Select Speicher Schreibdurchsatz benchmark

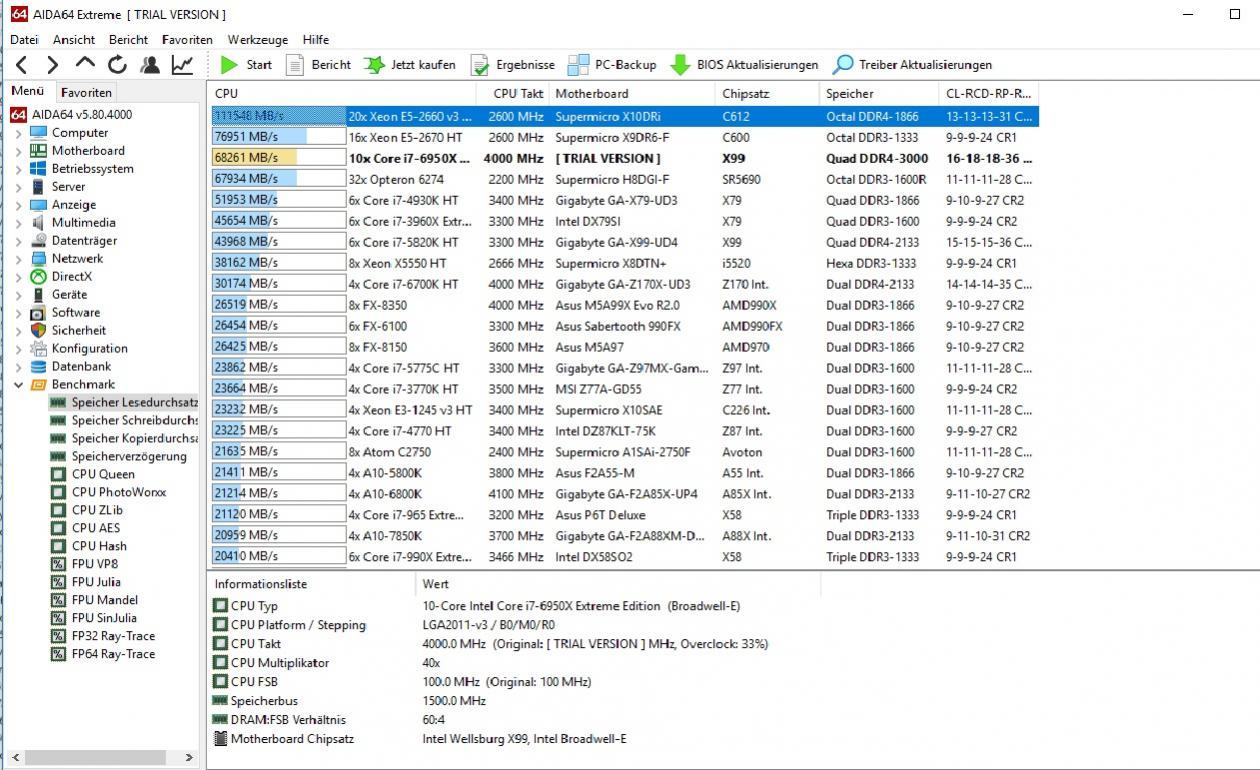click(x=134, y=420)
